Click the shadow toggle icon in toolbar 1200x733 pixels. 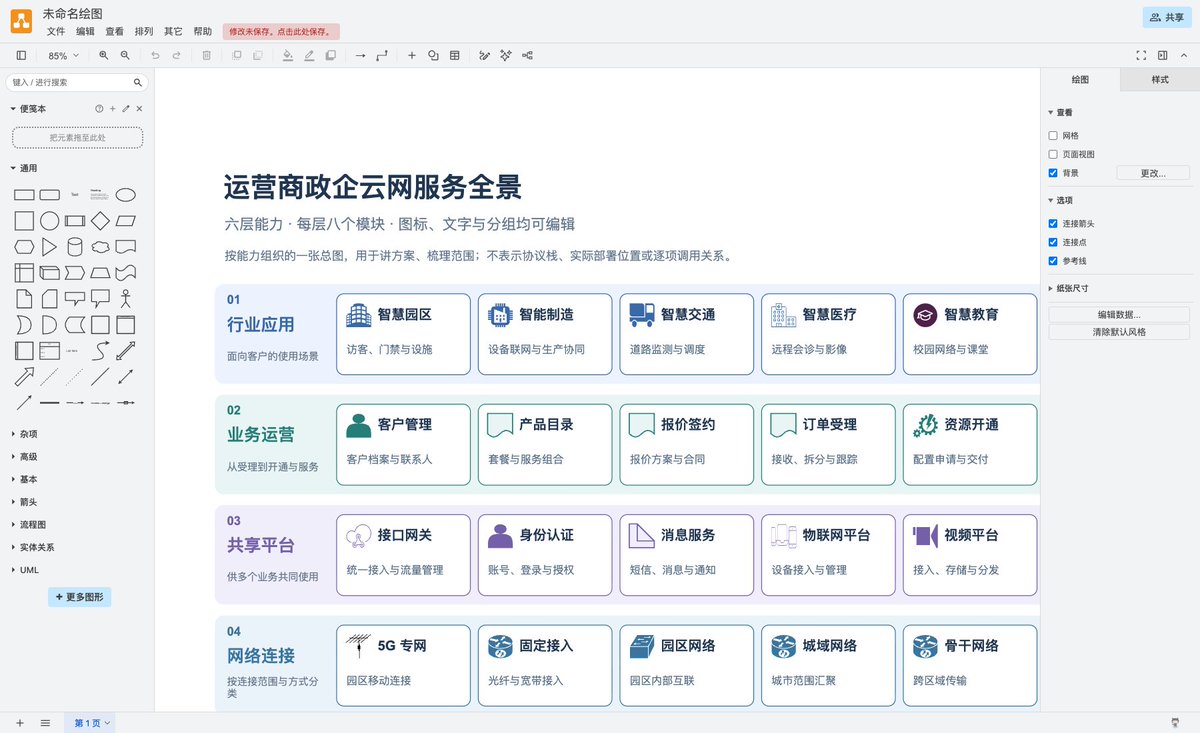(330, 56)
